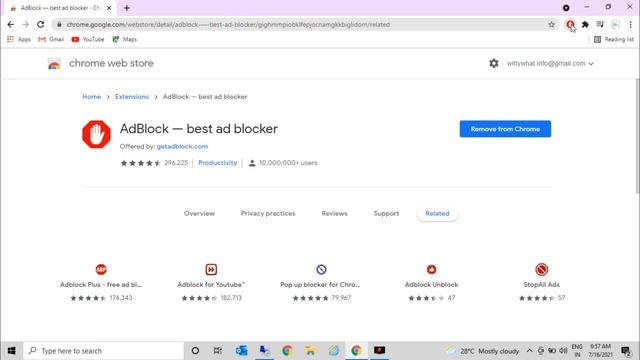Show hidden system tray icons
The height and width of the screenshot is (360, 640).
[x=529, y=351]
